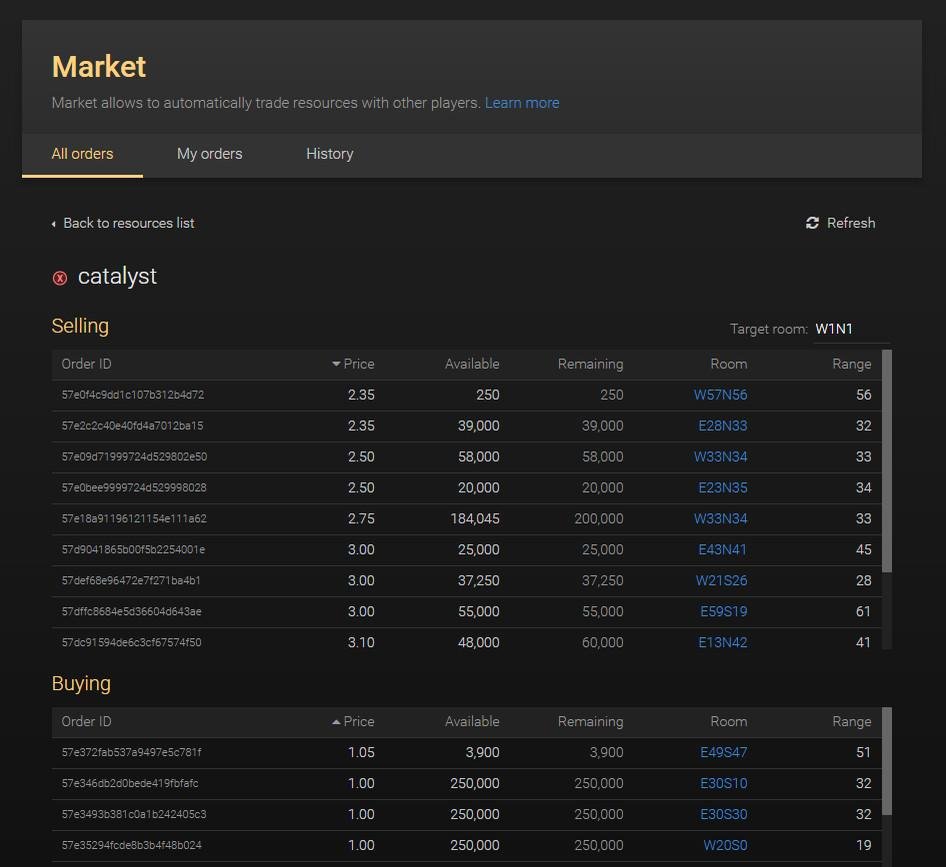This screenshot has height=867, width=946.
Task: Open the History tab
Action: pos(329,154)
